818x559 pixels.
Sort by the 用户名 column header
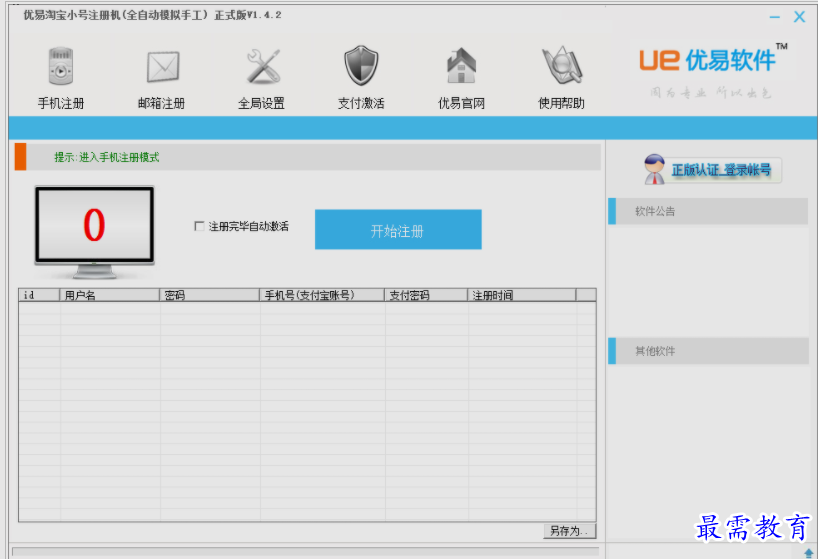[x=110, y=295]
